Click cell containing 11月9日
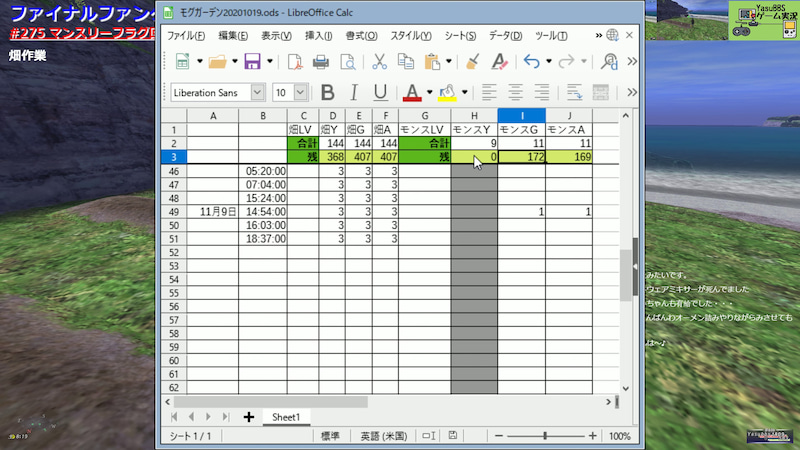The width and height of the screenshot is (800, 450). pyautogui.click(x=213, y=212)
